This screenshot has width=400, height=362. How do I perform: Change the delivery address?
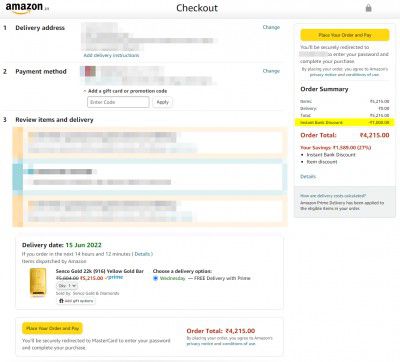271,27
